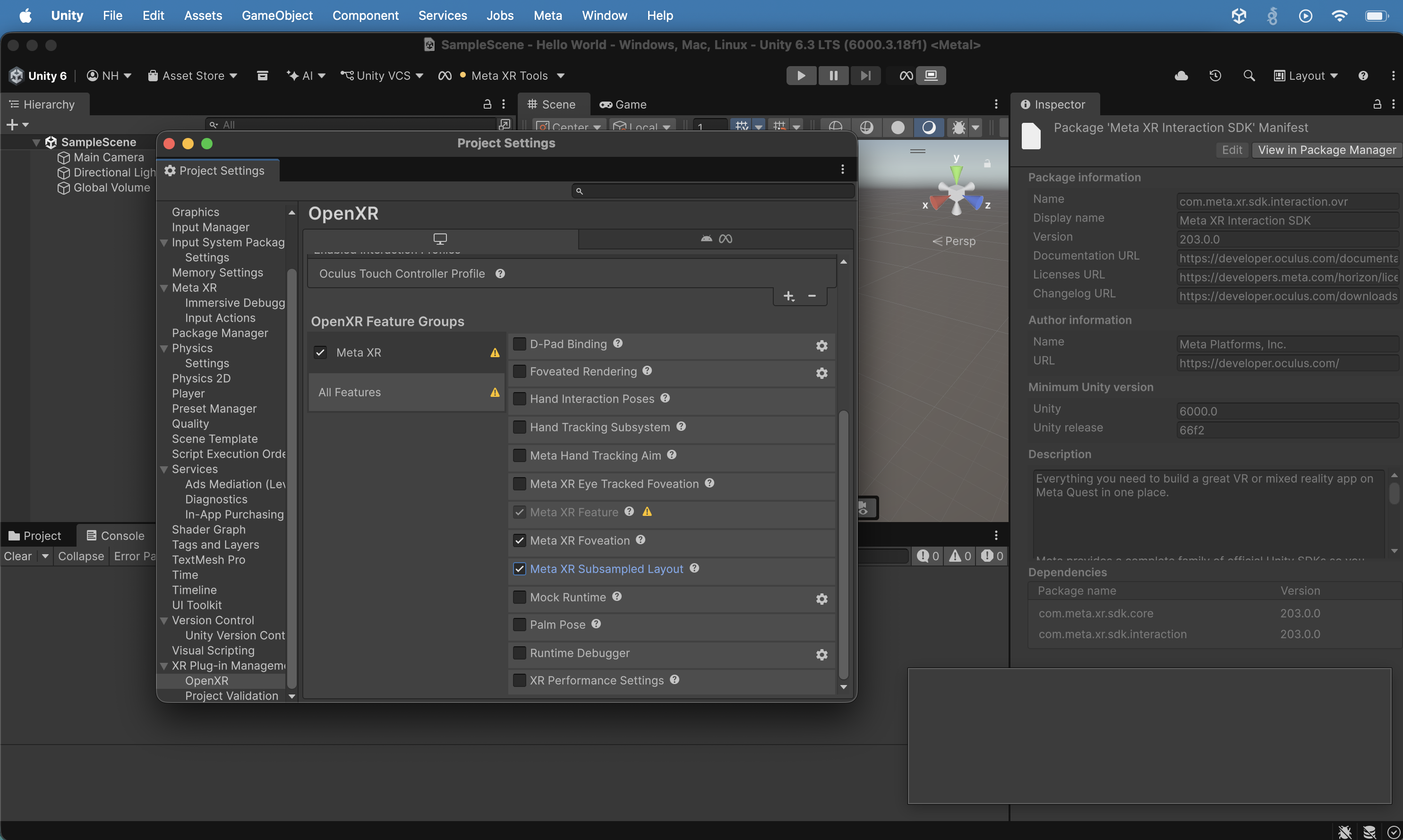Click the Play button in Unity toolbar
This screenshot has height=840, width=1403.
[801, 75]
